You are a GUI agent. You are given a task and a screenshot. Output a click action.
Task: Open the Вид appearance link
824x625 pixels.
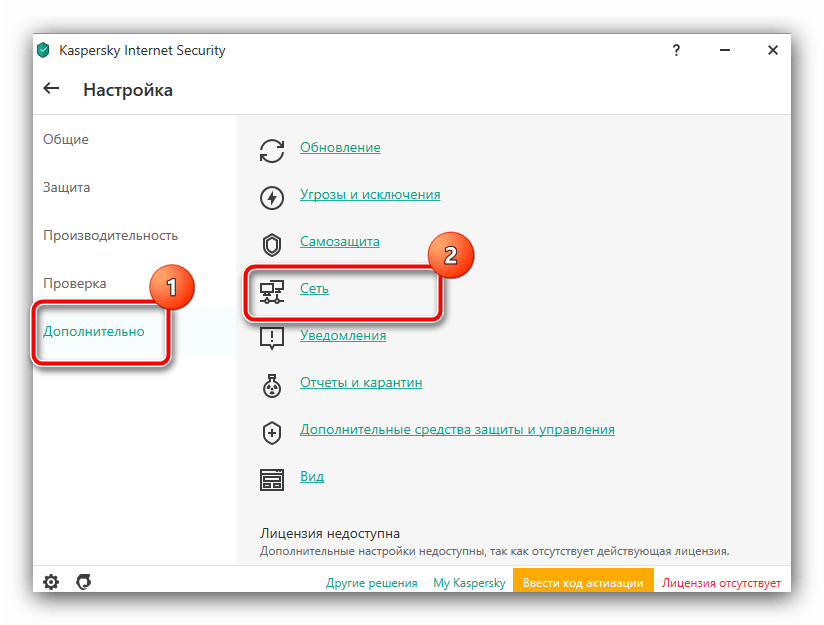312,476
